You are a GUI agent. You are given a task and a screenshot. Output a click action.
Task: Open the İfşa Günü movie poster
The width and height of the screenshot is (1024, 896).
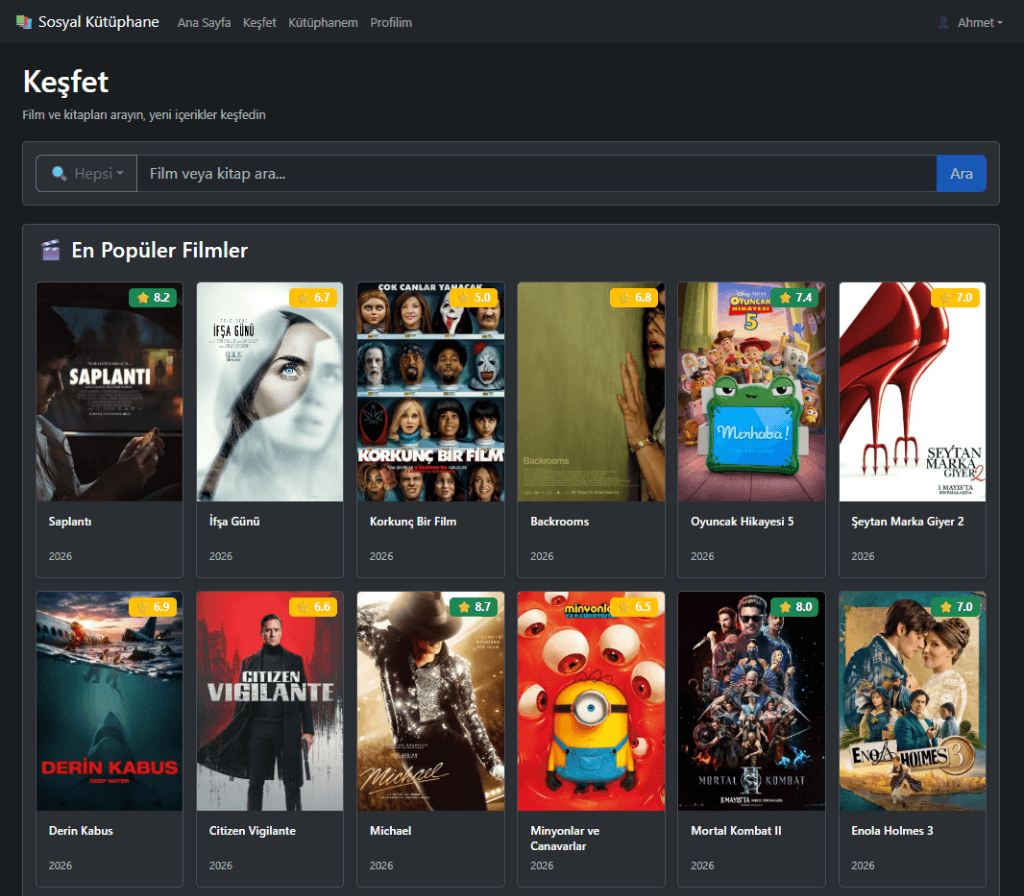[270, 392]
